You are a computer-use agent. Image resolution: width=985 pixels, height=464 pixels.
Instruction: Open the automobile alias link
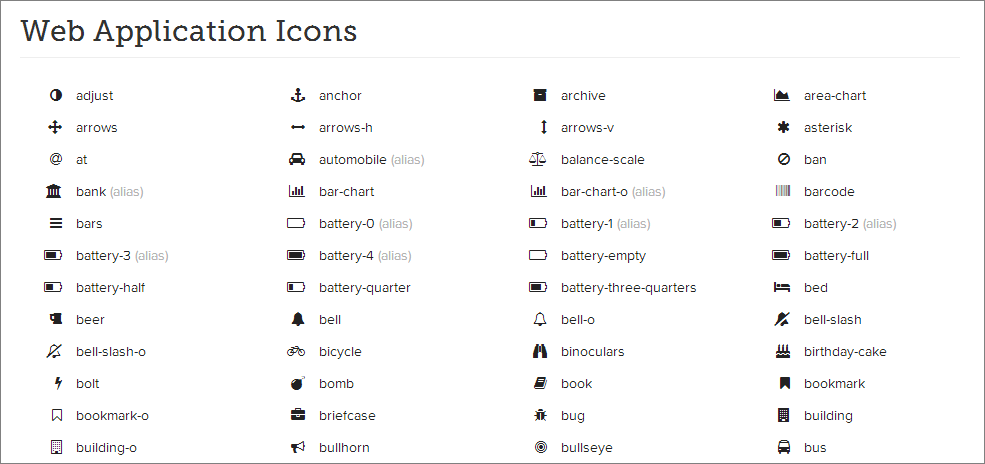[x=371, y=159]
